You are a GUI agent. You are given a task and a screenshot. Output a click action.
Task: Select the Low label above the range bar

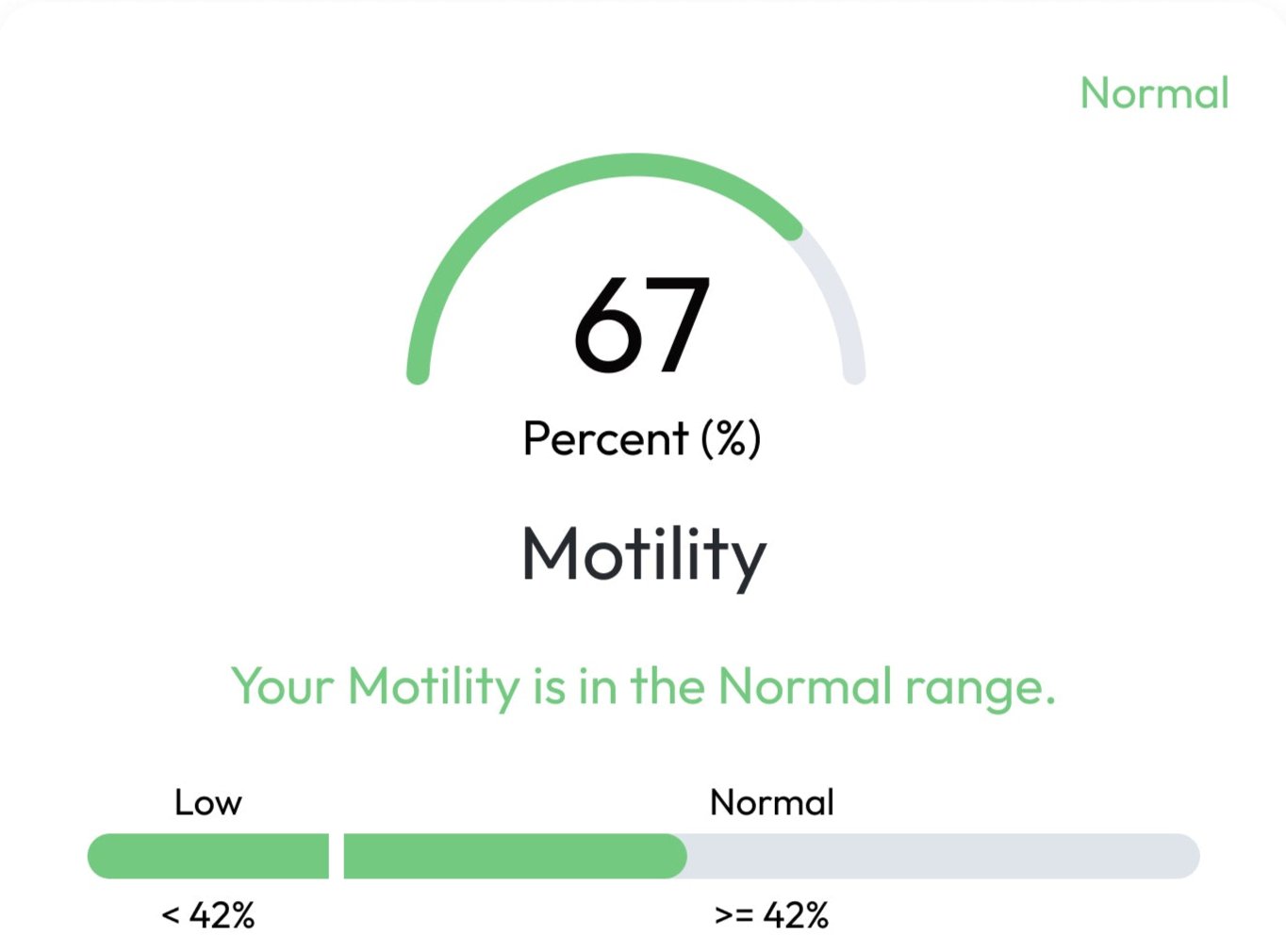[208, 803]
